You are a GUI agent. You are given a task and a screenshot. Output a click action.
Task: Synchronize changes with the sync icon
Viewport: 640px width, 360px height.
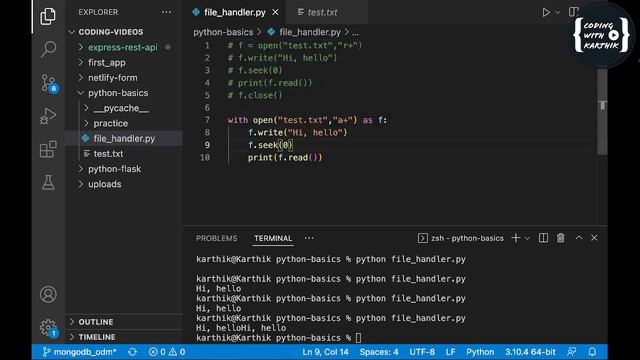tap(132, 352)
